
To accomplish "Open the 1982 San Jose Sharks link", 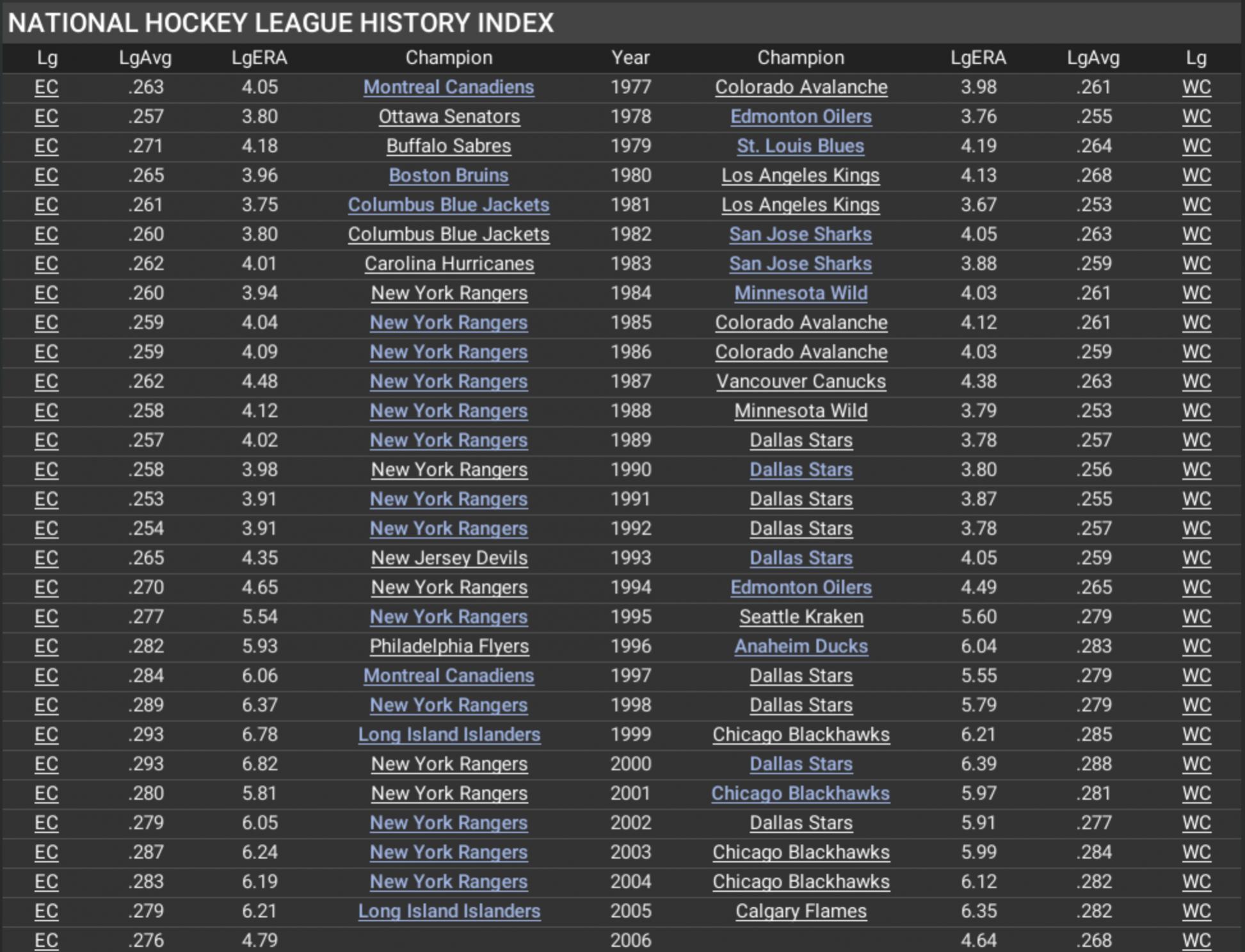I will pyautogui.click(x=800, y=234).
